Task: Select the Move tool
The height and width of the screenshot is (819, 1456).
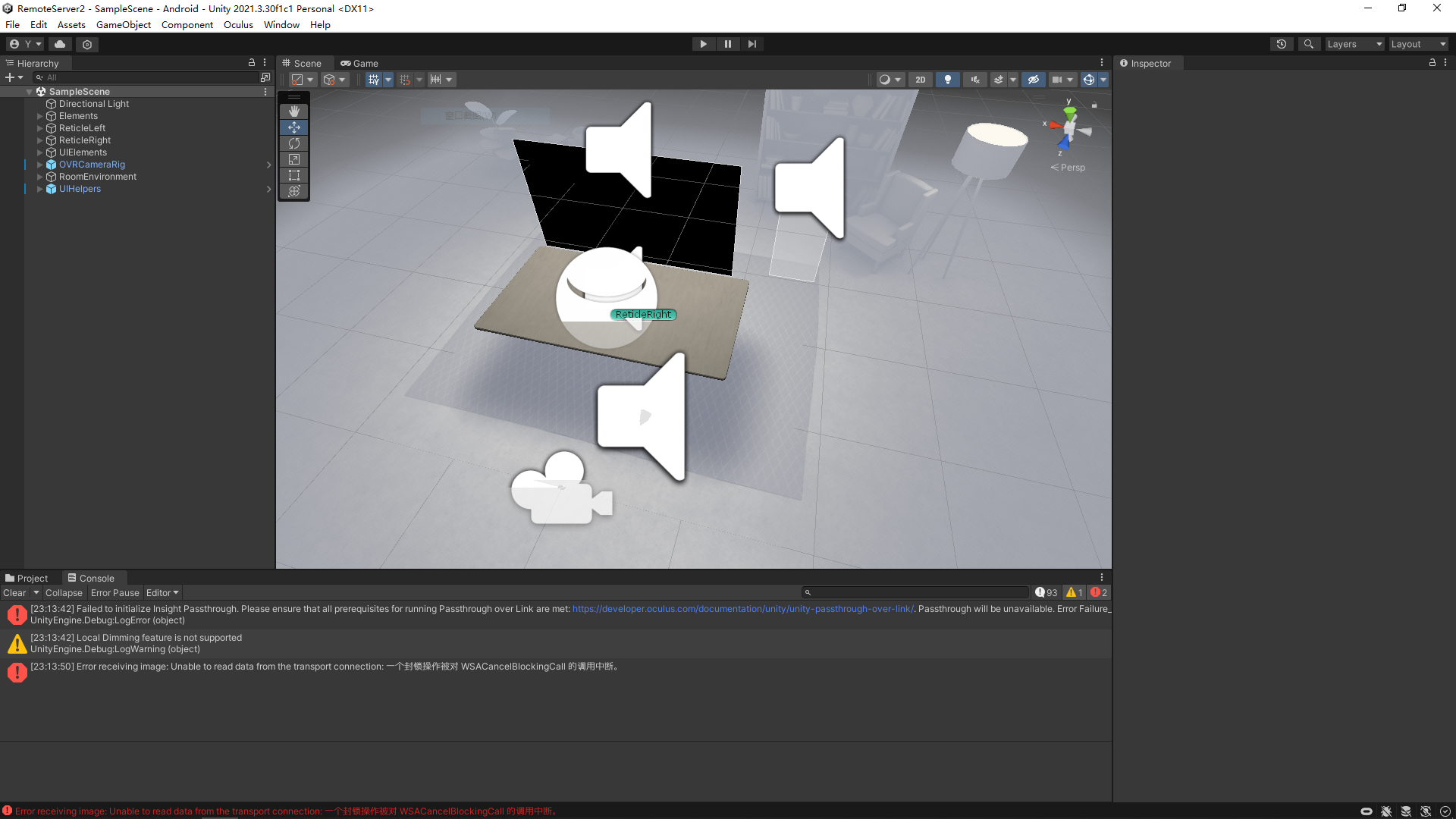Action: tap(293, 127)
